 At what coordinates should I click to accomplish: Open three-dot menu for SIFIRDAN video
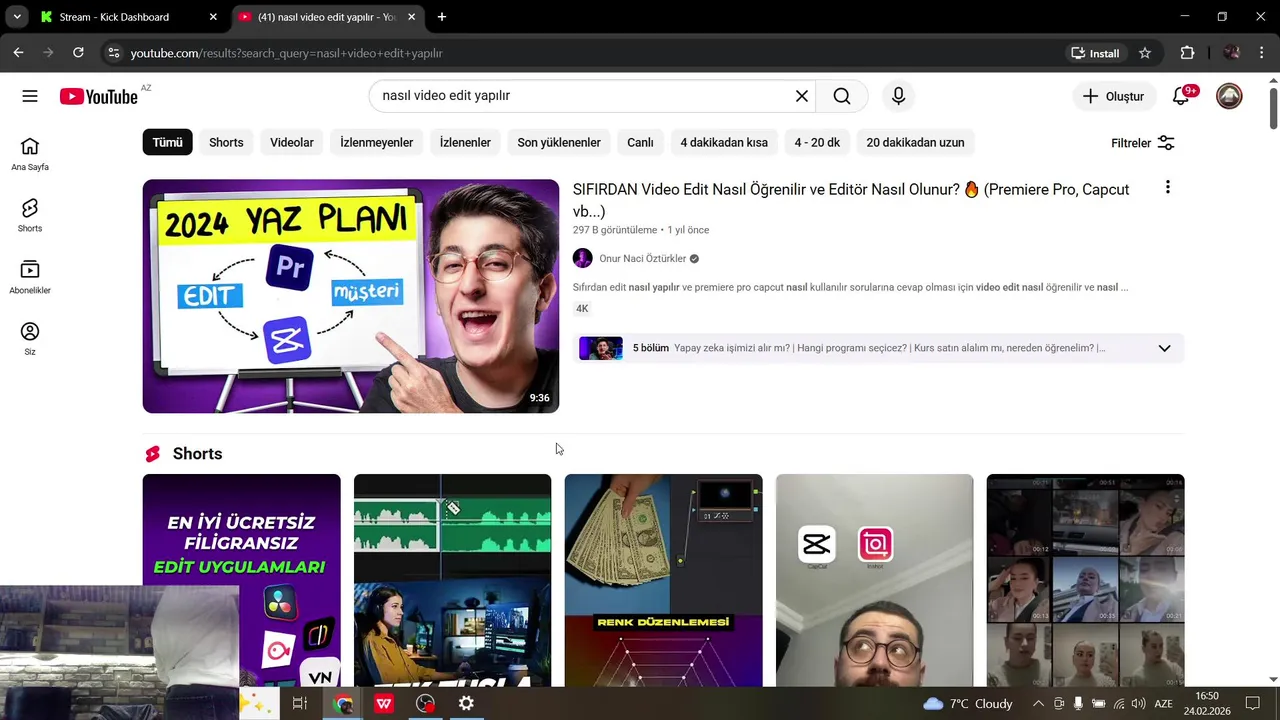pyautogui.click(x=1167, y=188)
